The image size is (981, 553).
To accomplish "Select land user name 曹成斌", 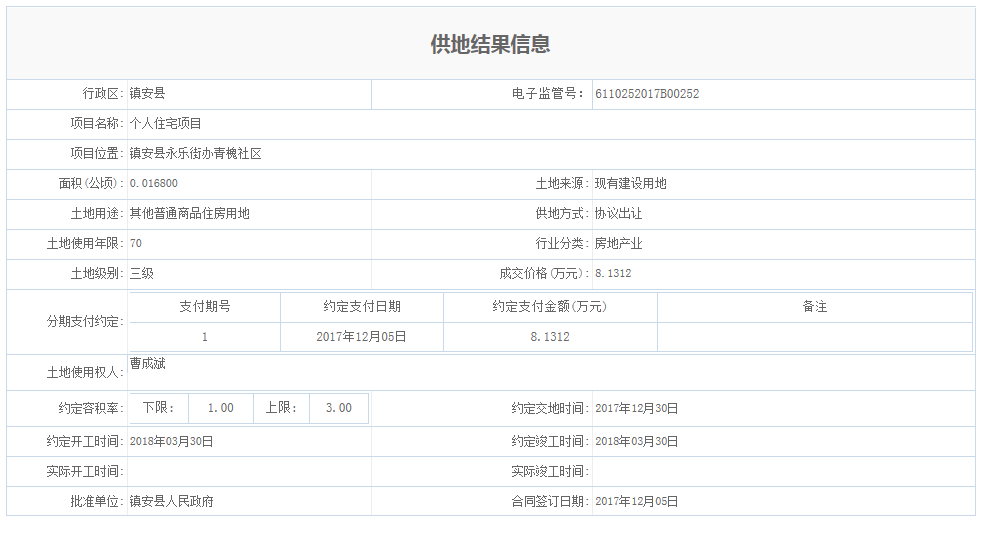I will [x=148, y=363].
